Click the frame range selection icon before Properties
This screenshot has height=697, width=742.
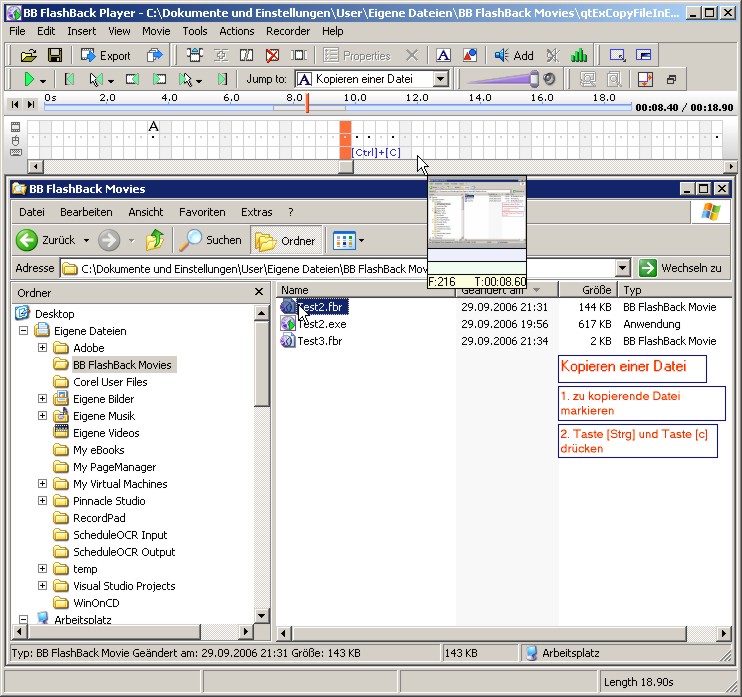[299, 55]
